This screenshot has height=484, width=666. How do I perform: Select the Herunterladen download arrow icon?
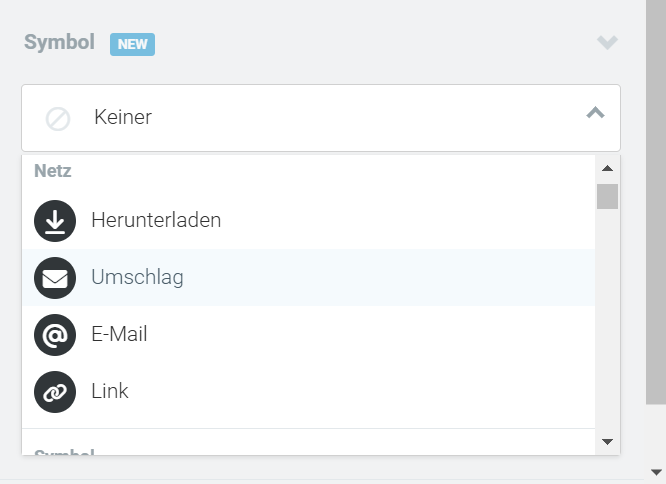[x=55, y=221]
